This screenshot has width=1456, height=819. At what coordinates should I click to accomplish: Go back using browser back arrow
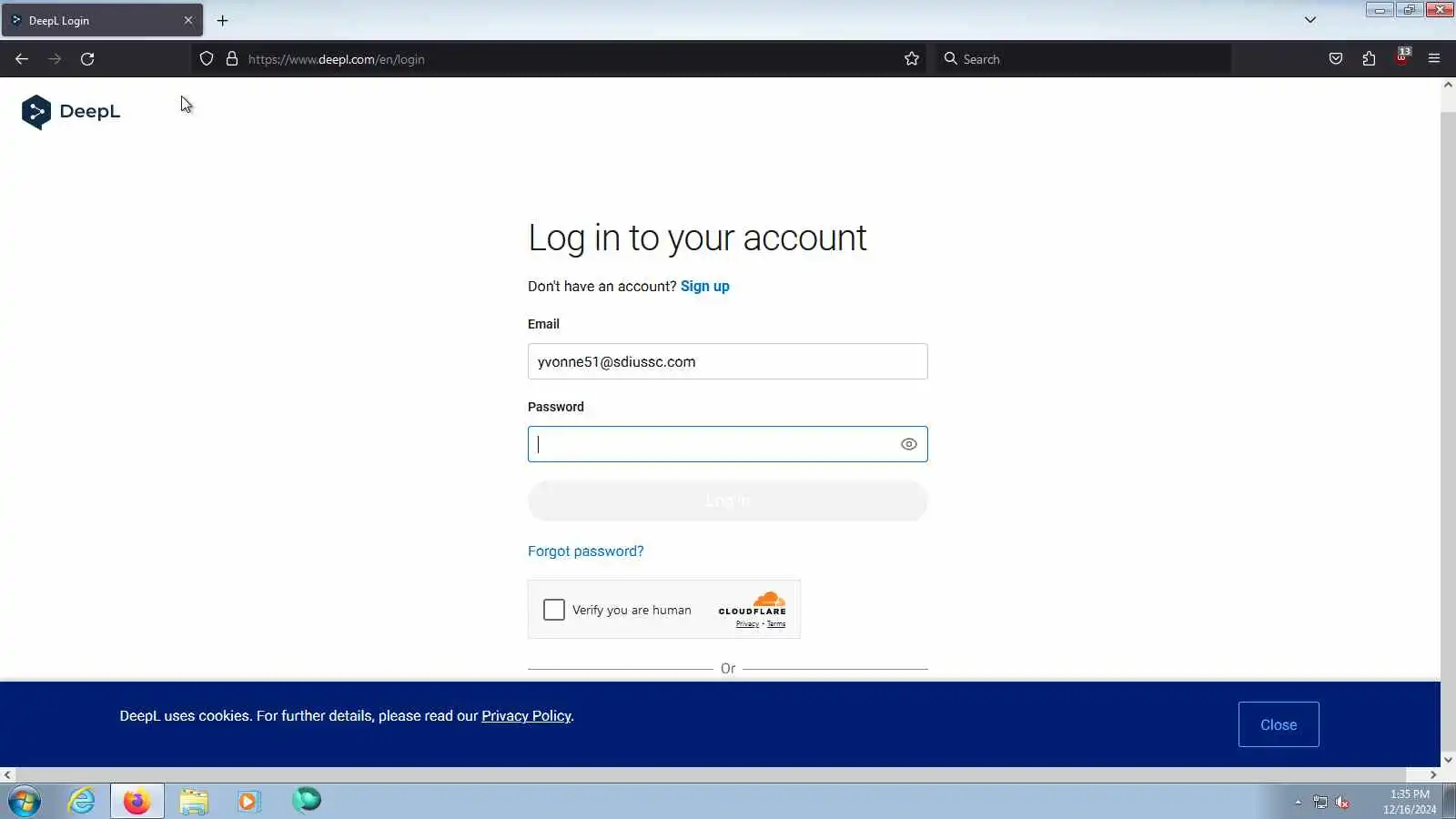point(22,59)
